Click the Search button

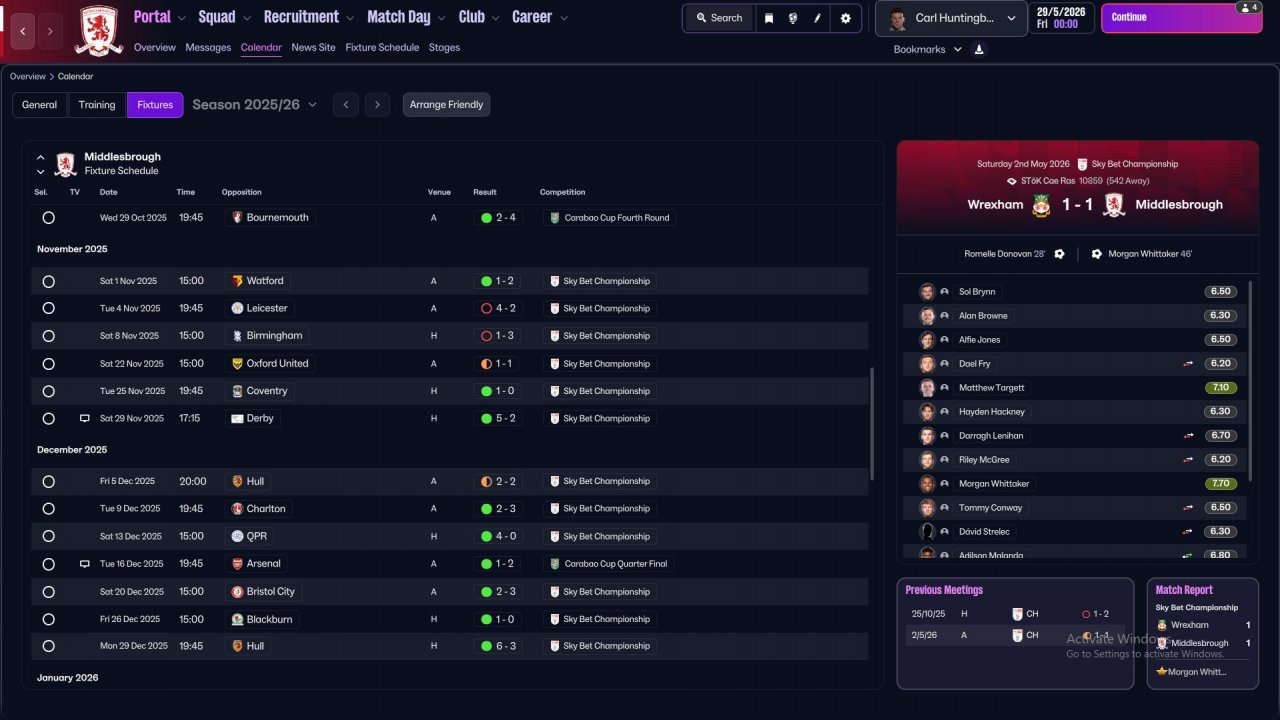coord(719,18)
